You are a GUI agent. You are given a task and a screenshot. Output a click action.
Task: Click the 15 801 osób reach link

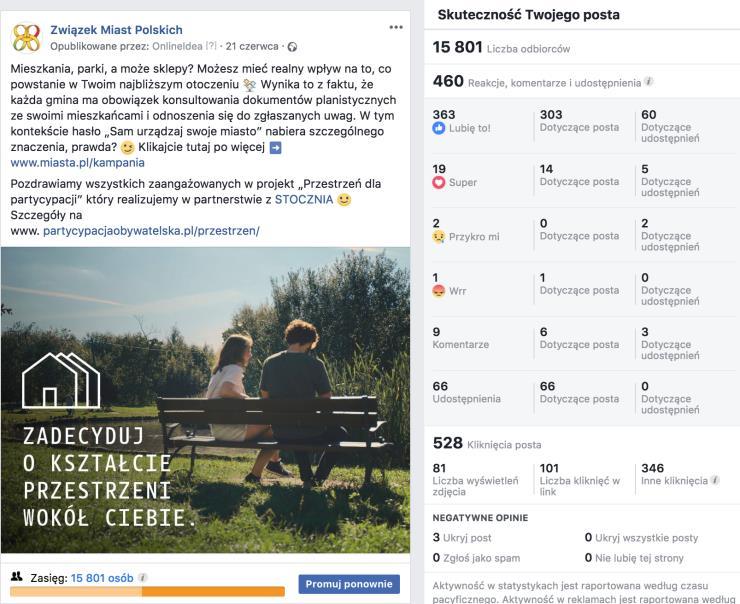click(102, 578)
